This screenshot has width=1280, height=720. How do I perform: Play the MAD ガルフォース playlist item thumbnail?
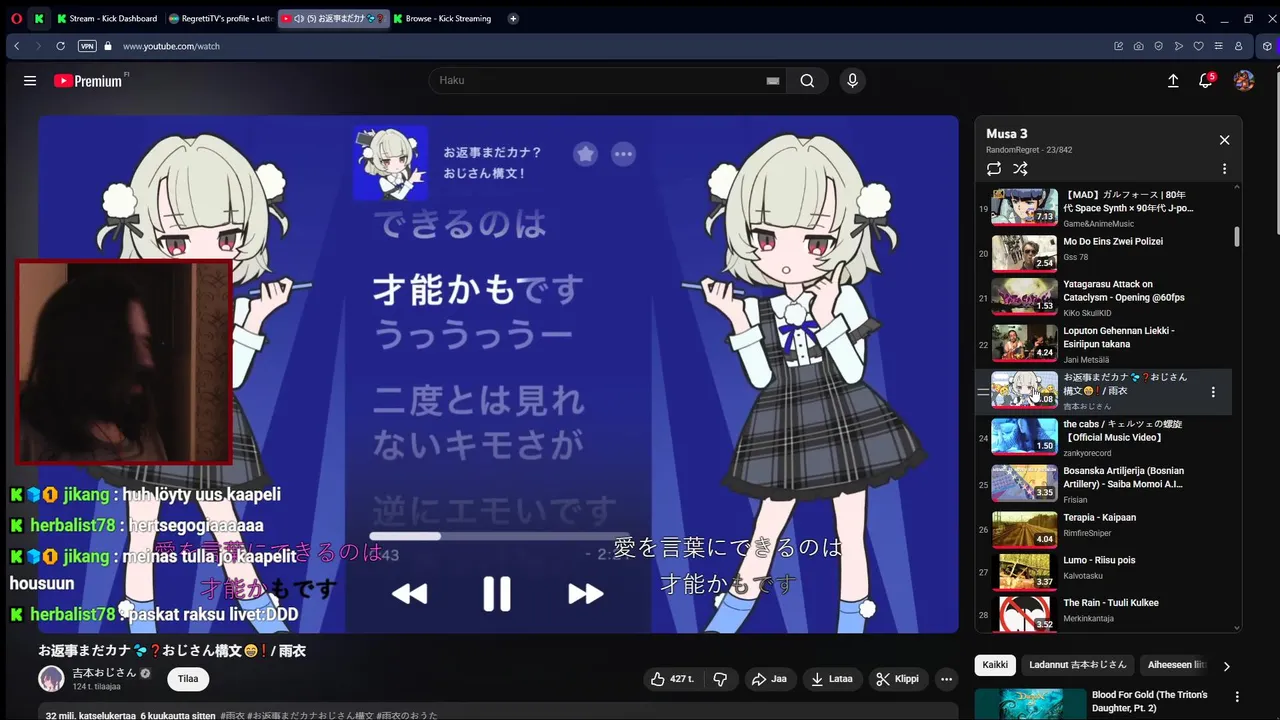coord(1024,207)
